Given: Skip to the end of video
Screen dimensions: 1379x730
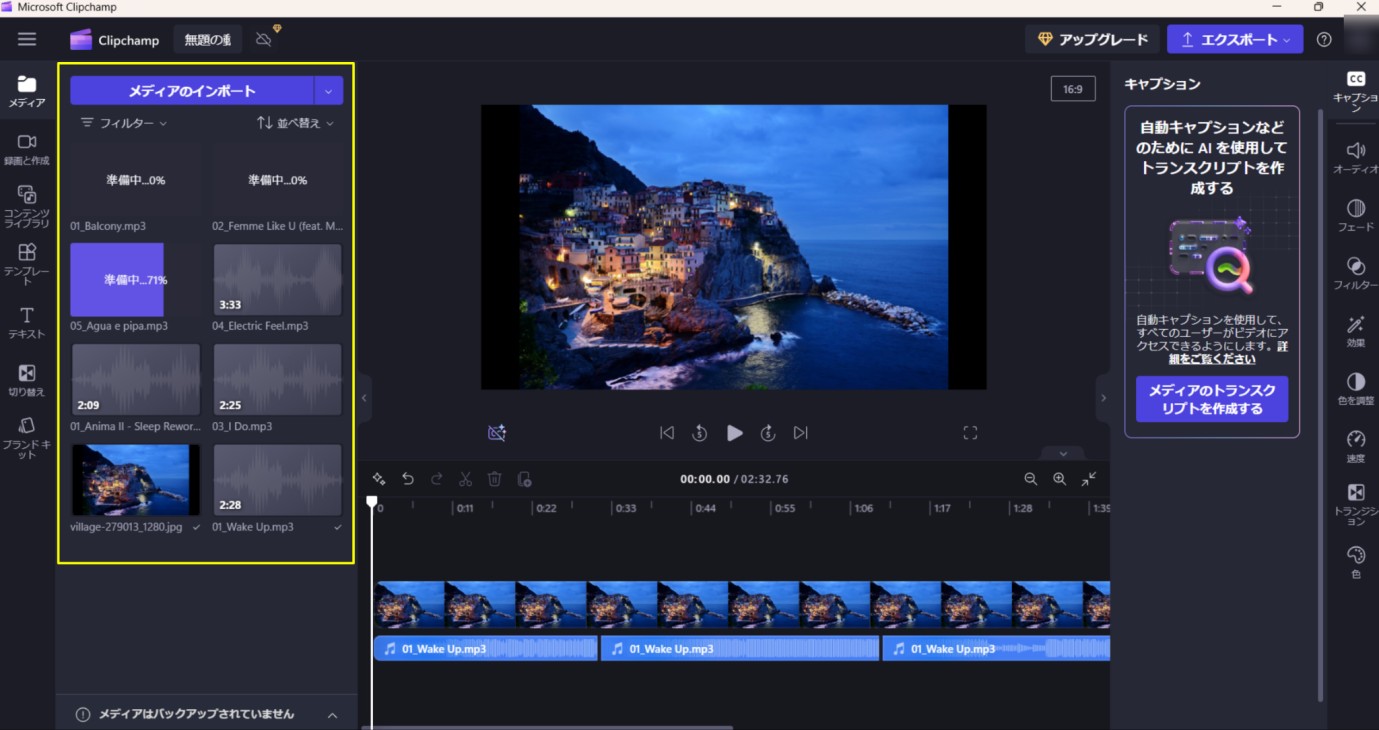Looking at the screenshot, I should (x=801, y=433).
